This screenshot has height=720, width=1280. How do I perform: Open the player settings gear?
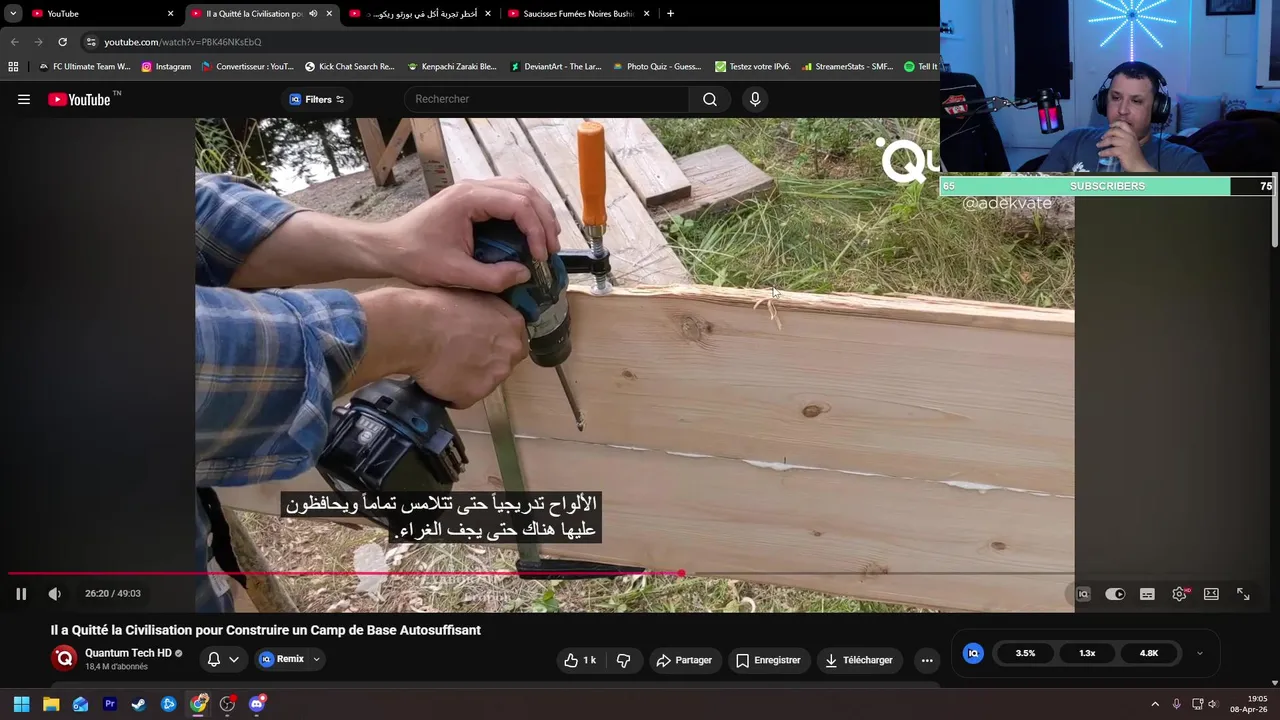pyautogui.click(x=1180, y=594)
